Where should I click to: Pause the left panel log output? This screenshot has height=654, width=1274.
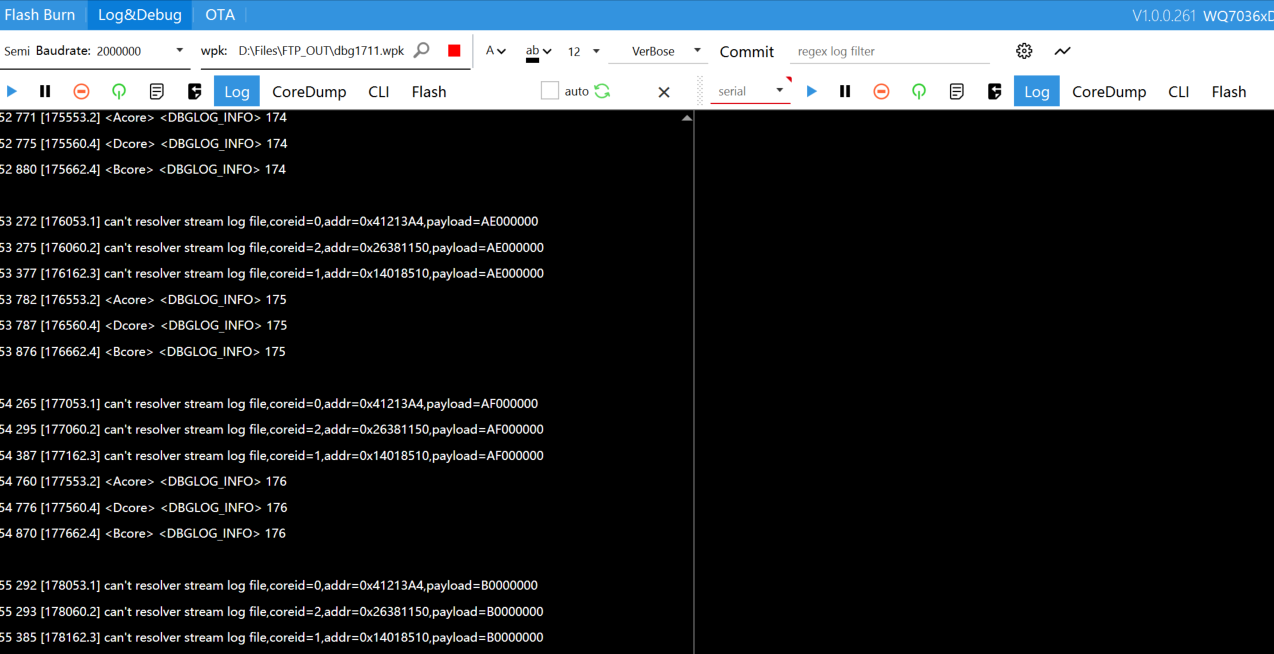click(44, 91)
